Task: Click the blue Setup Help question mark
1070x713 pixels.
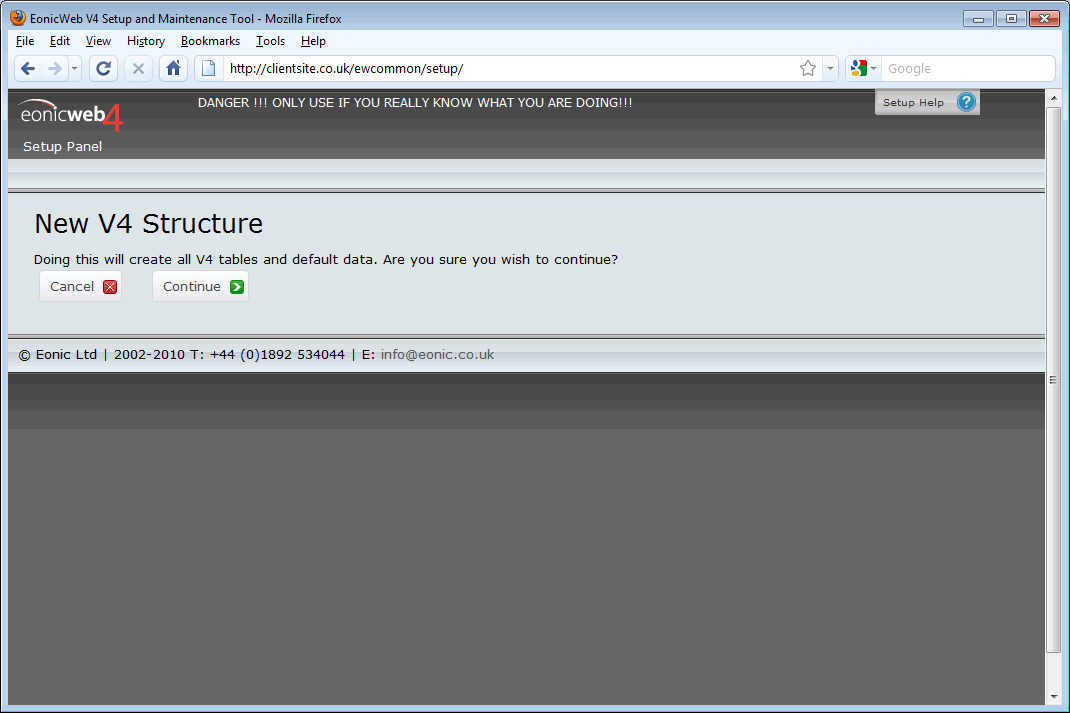Action: tap(966, 102)
